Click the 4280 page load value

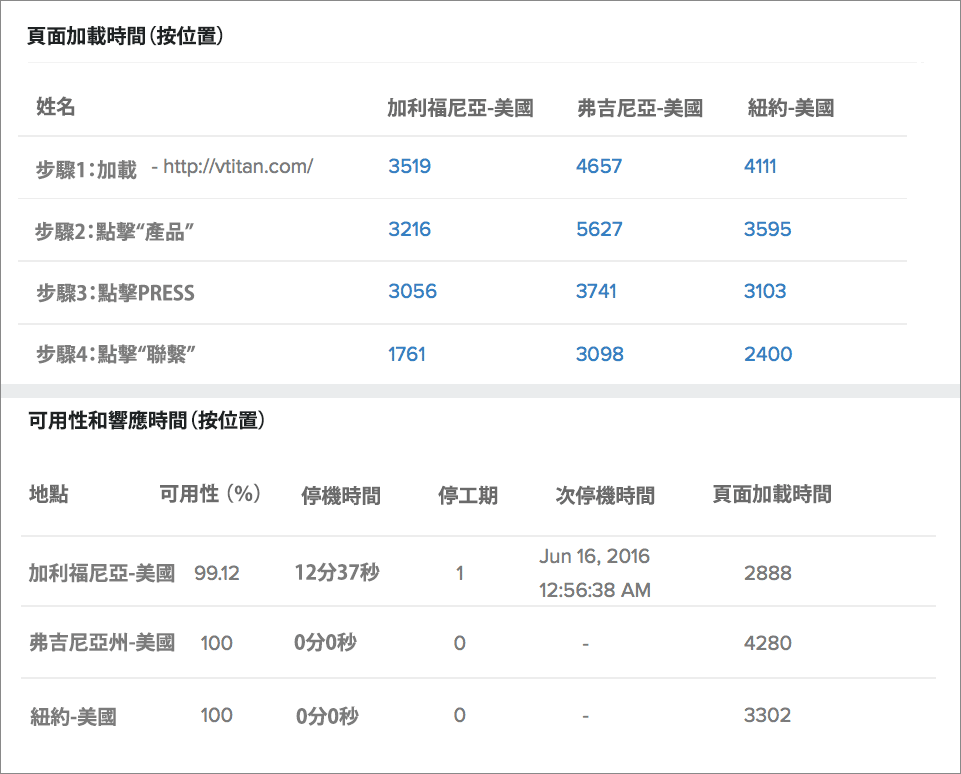[768, 643]
